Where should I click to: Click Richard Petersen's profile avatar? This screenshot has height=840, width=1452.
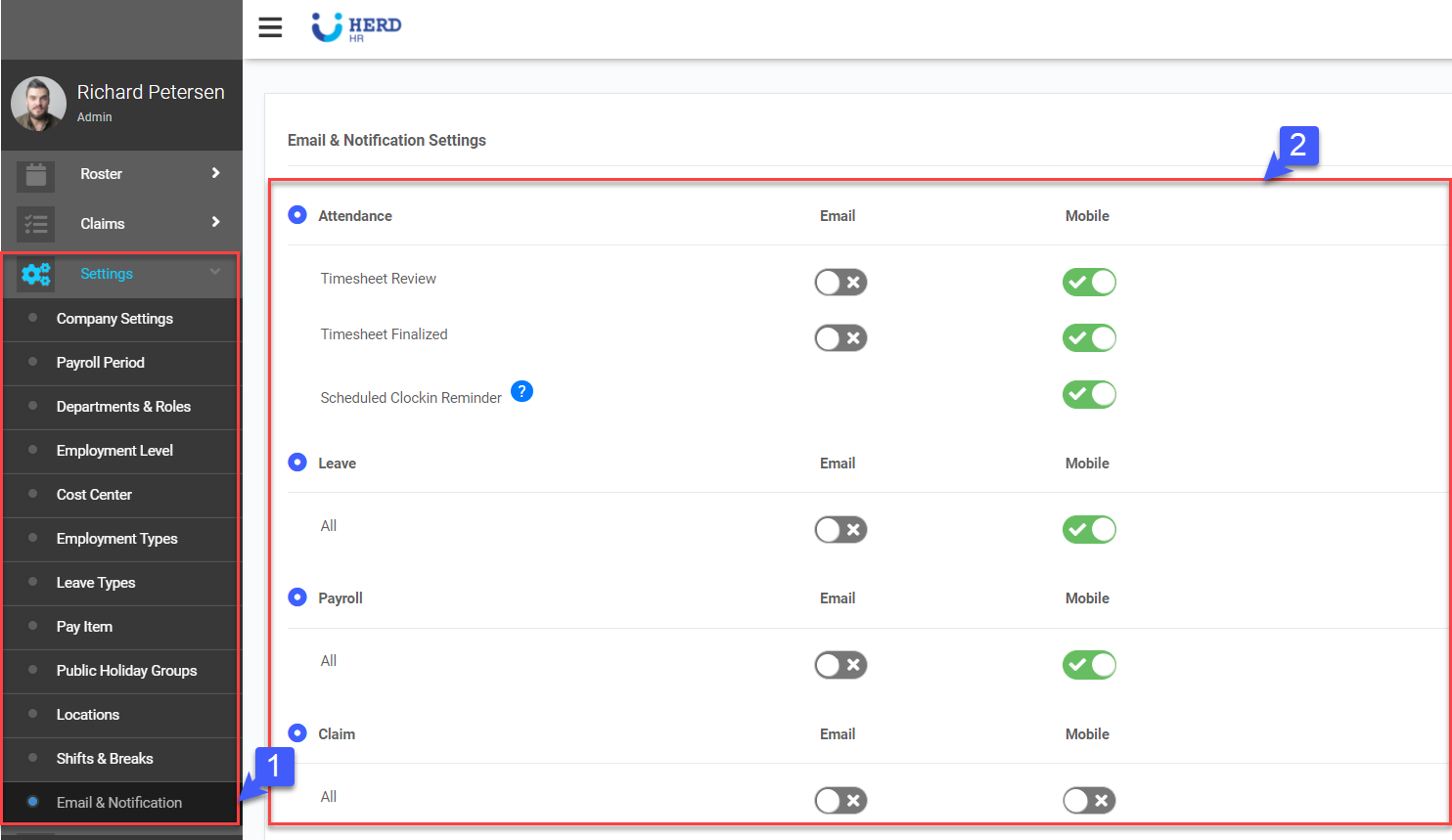[x=38, y=104]
